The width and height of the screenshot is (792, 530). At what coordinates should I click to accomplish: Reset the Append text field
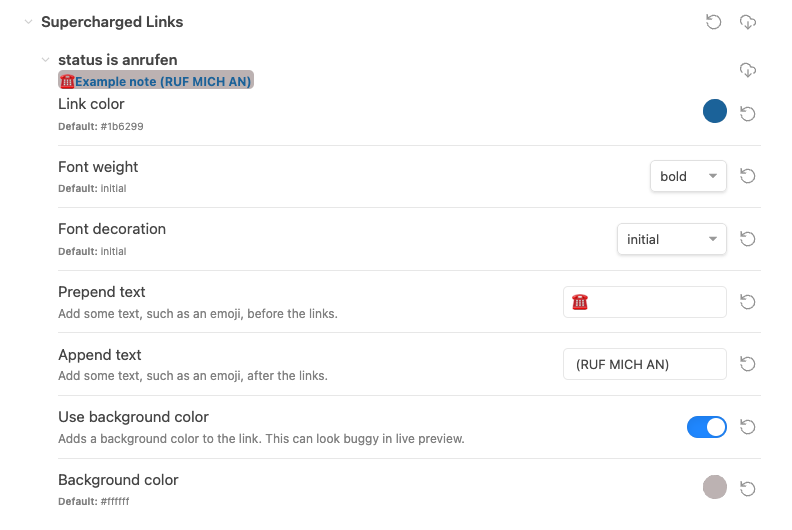pos(747,364)
